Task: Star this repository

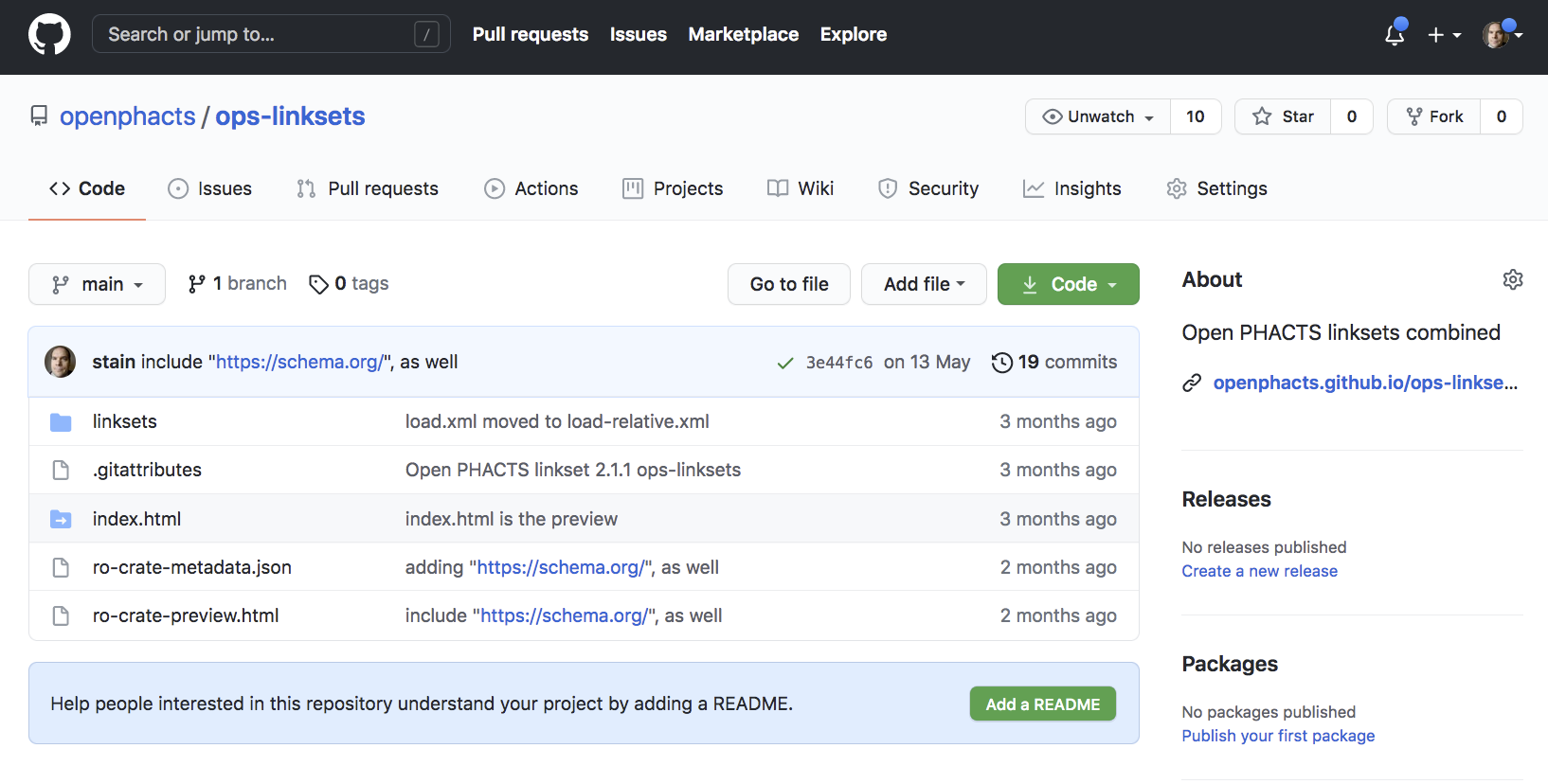Action: click(x=1283, y=116)
